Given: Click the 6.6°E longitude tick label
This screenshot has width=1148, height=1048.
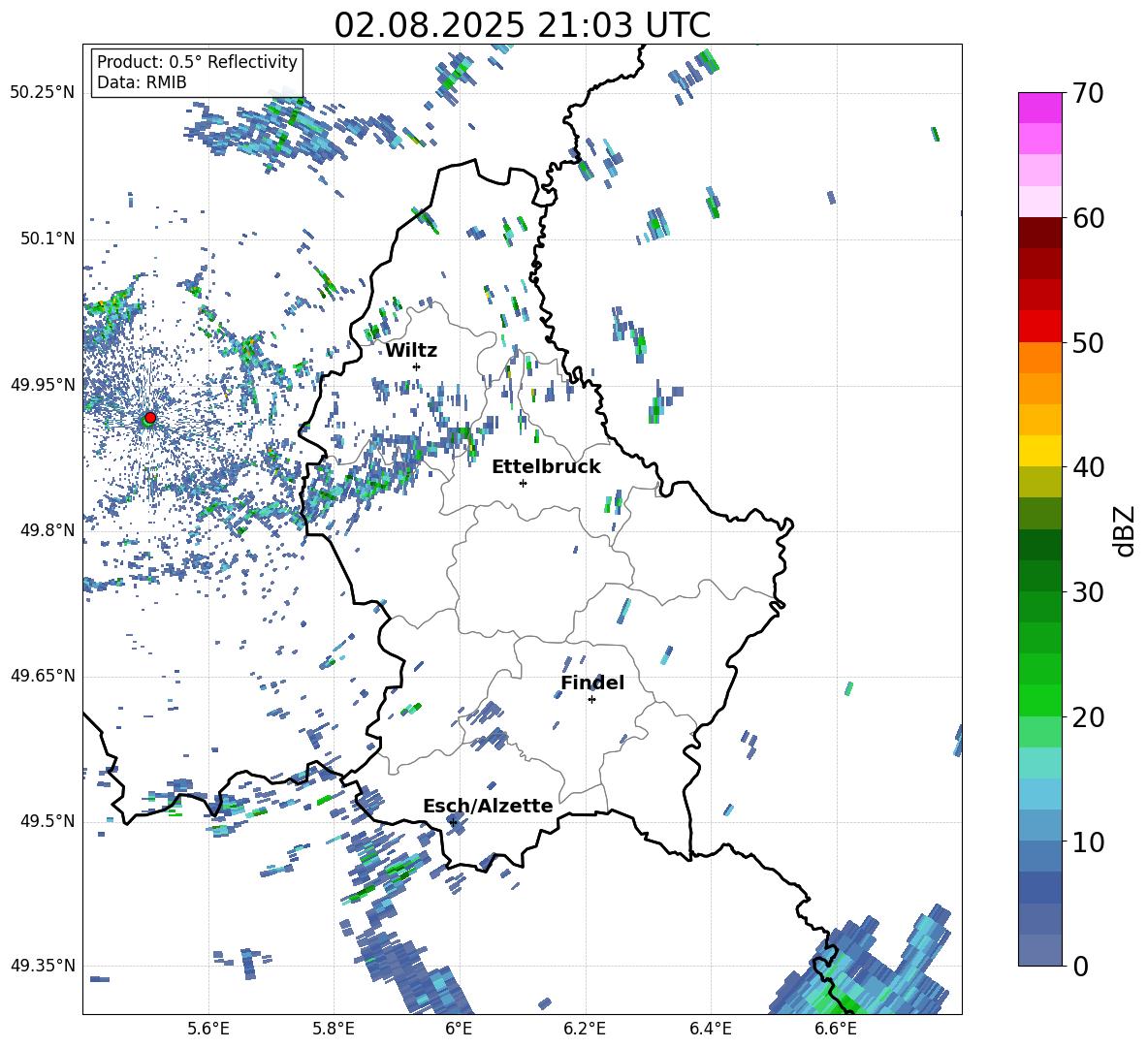Looking at the screenshot, I should (836, 1029).
